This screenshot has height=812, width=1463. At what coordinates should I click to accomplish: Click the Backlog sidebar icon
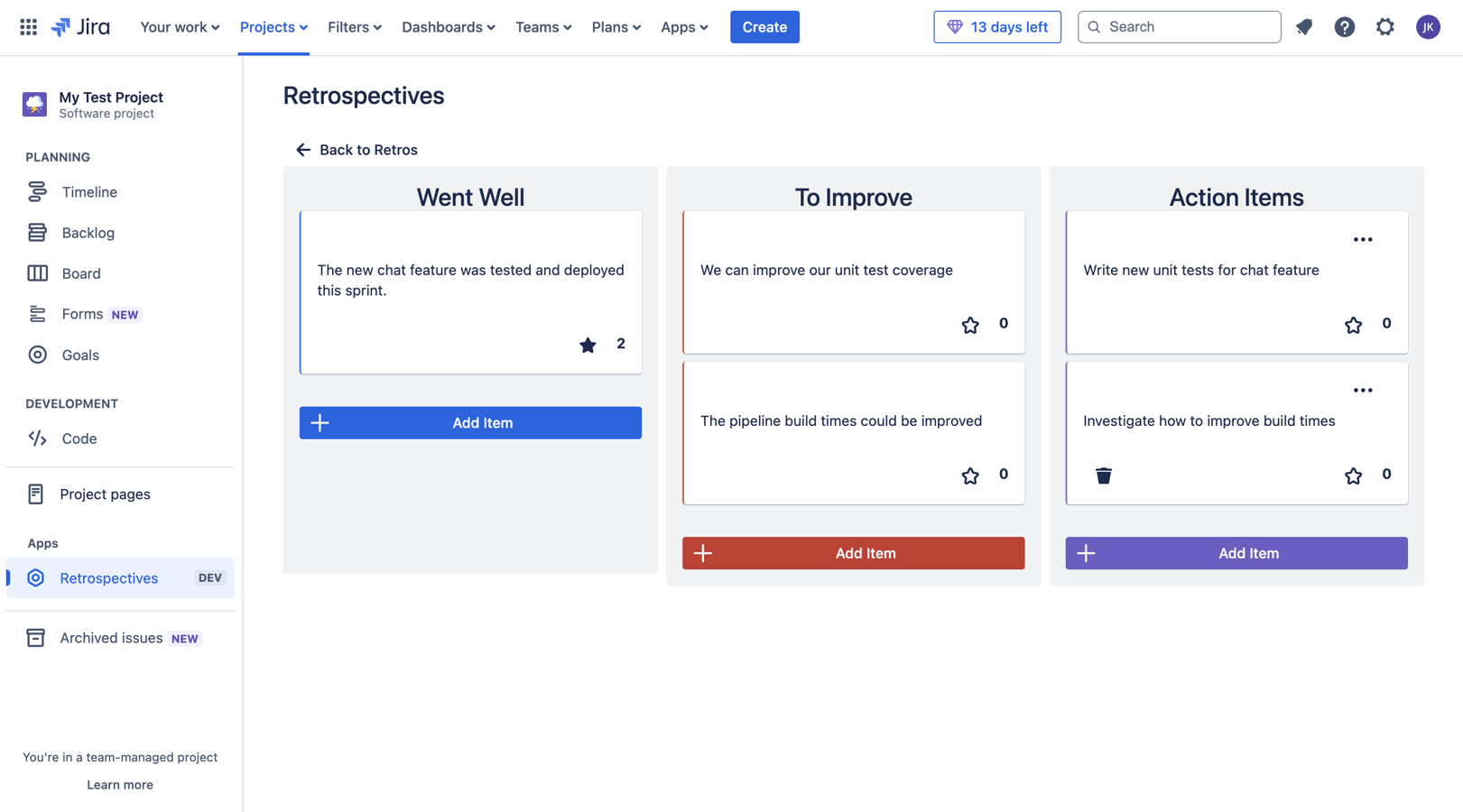pyautogui.click(x=37, y=233)
